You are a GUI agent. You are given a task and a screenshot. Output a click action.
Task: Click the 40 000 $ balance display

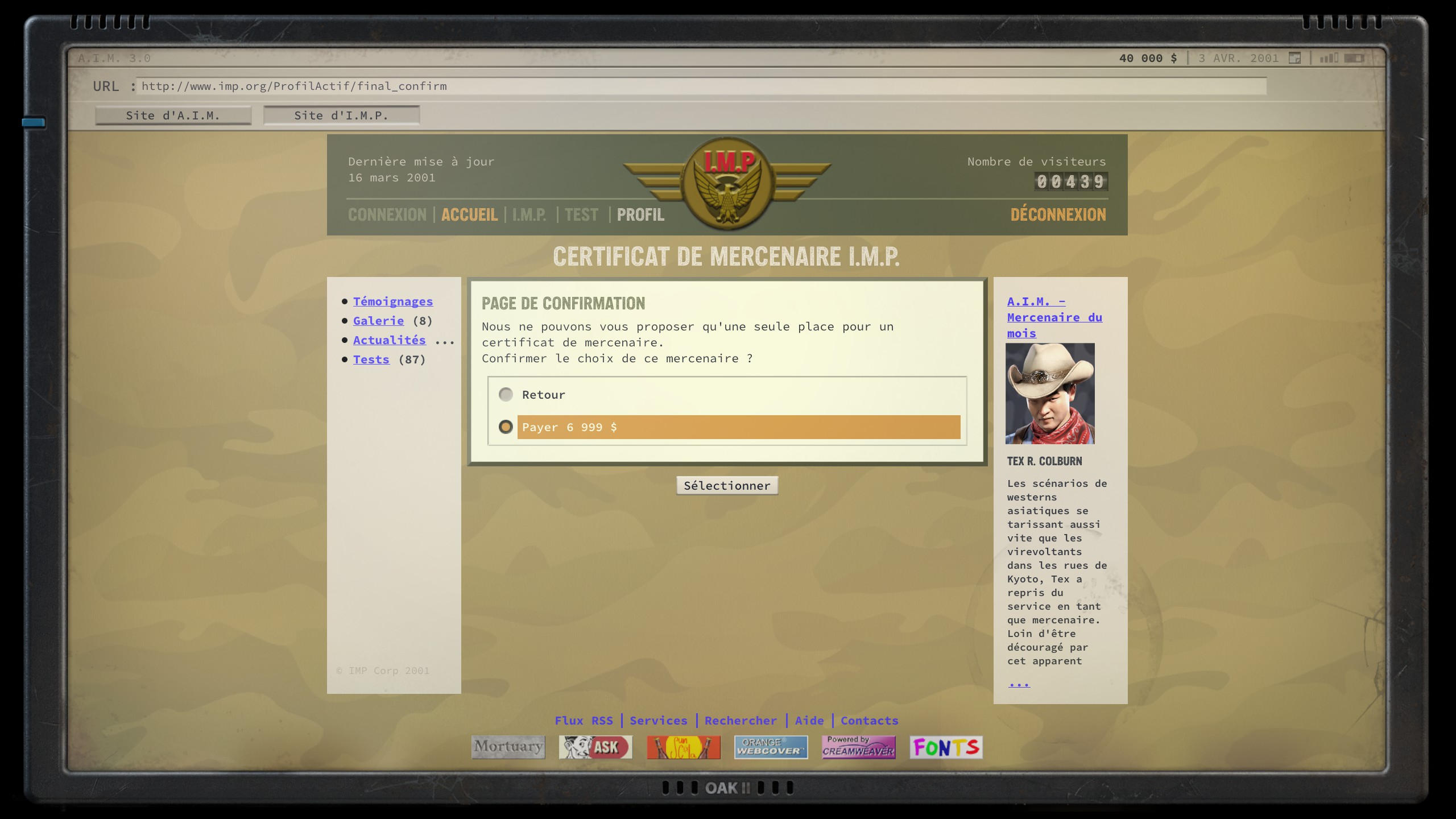tap(1148, 58)
